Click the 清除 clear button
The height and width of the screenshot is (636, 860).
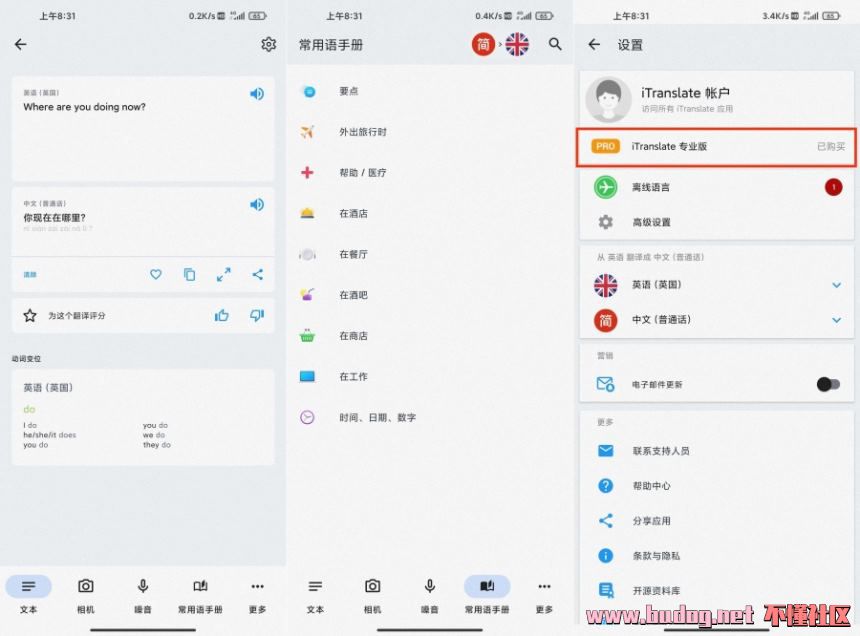[x=30, y=274]
